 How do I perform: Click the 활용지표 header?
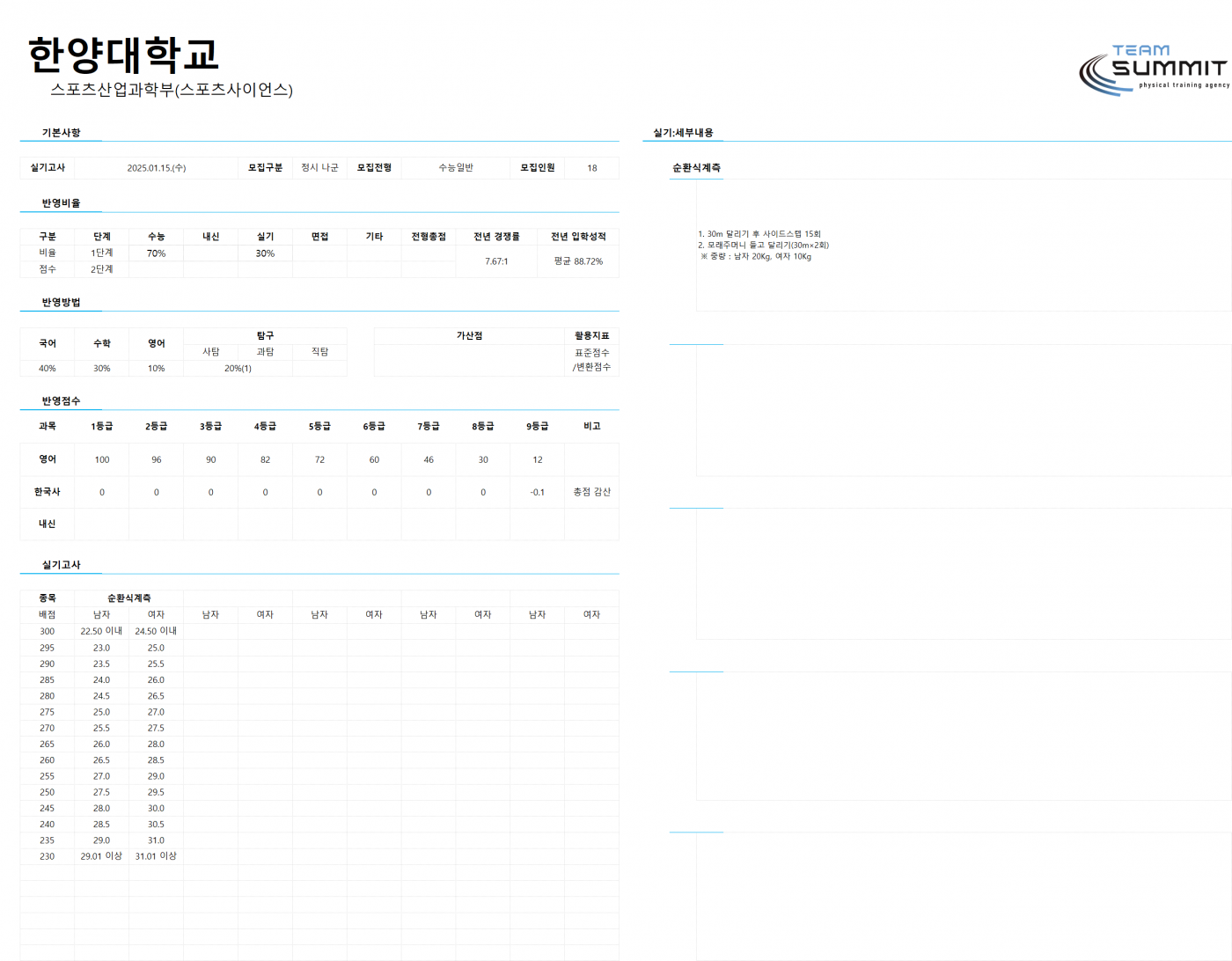[x=591, y=336]
